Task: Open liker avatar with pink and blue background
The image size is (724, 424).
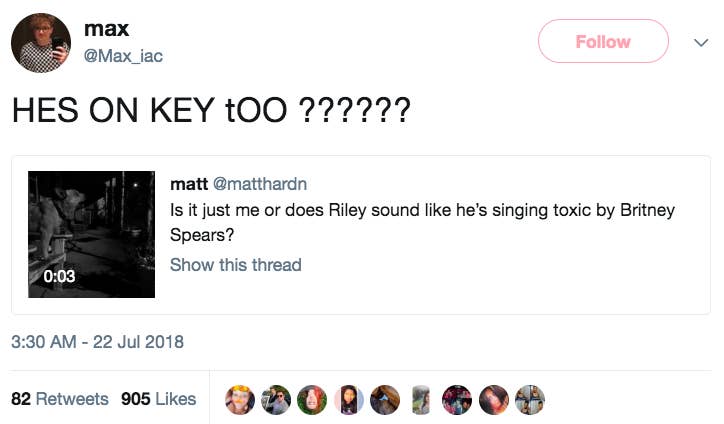Action: point(349,399)
